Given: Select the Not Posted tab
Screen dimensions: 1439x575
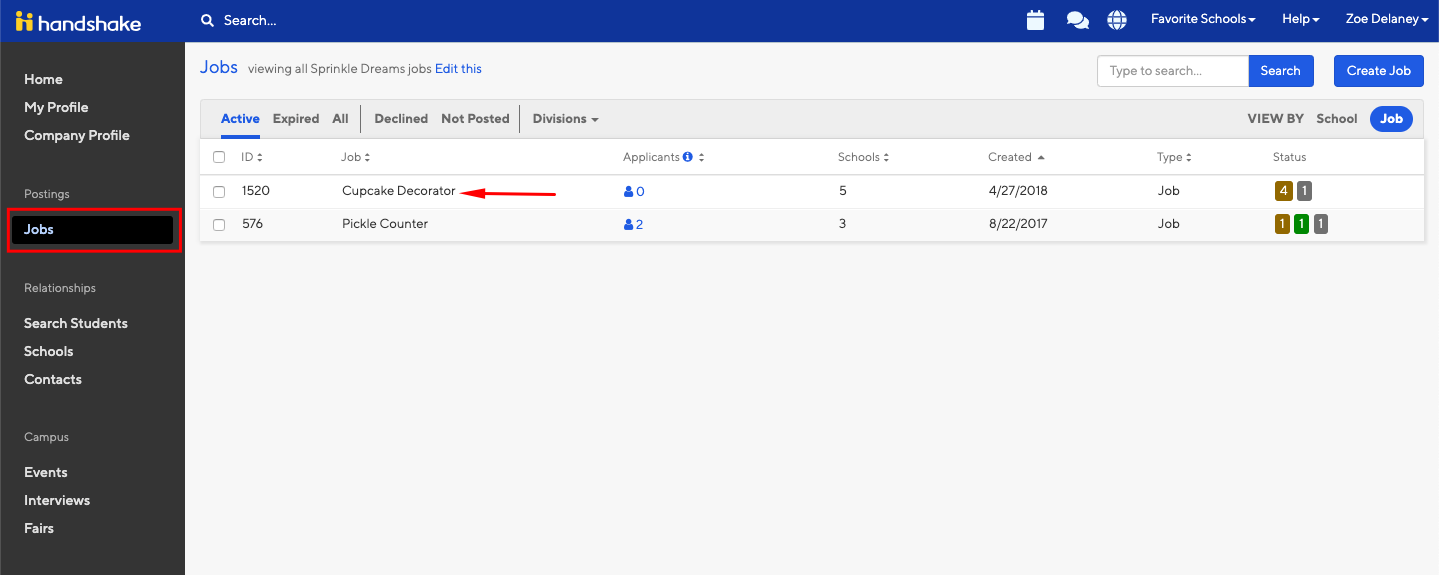Looking at the screenshot, I should pyautogui.click(x=475, y=118).
